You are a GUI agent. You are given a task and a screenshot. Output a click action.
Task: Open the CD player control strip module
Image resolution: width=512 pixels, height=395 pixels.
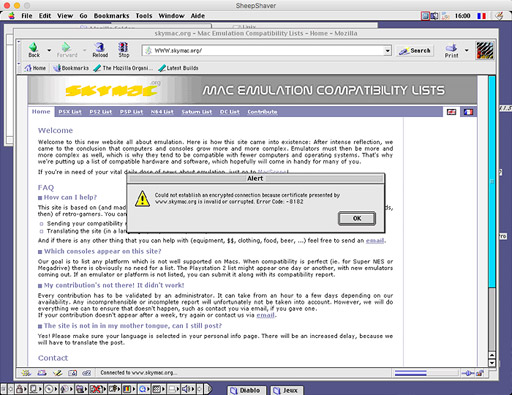[50, 389]
